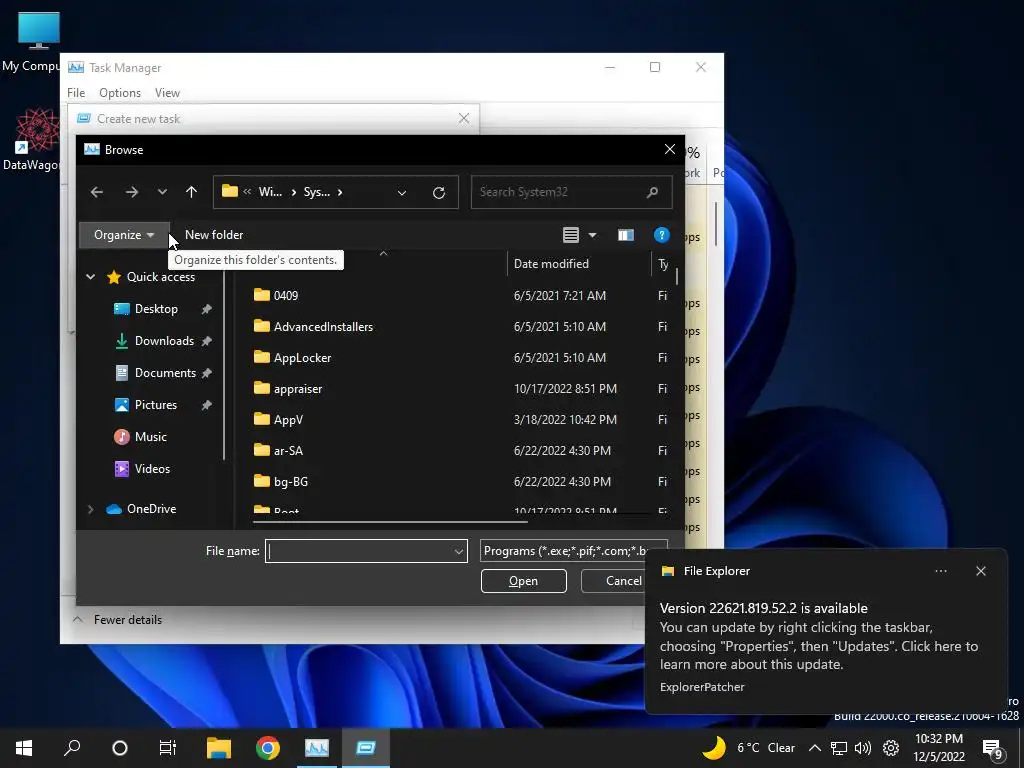The height and width of the screenshot is (768, 1024).
Task: Expand File name history dropdown
Action: point(458,551)
